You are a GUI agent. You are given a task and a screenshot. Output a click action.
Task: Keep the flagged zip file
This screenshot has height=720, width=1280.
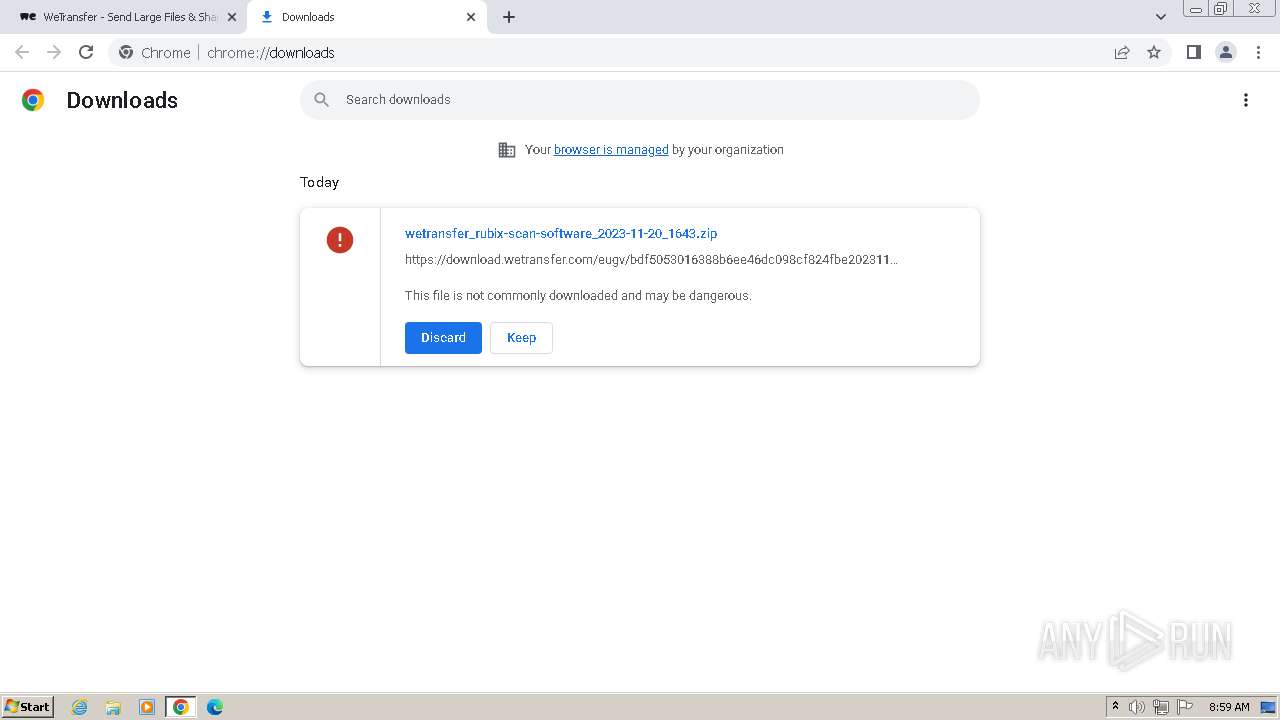[521, 338]
